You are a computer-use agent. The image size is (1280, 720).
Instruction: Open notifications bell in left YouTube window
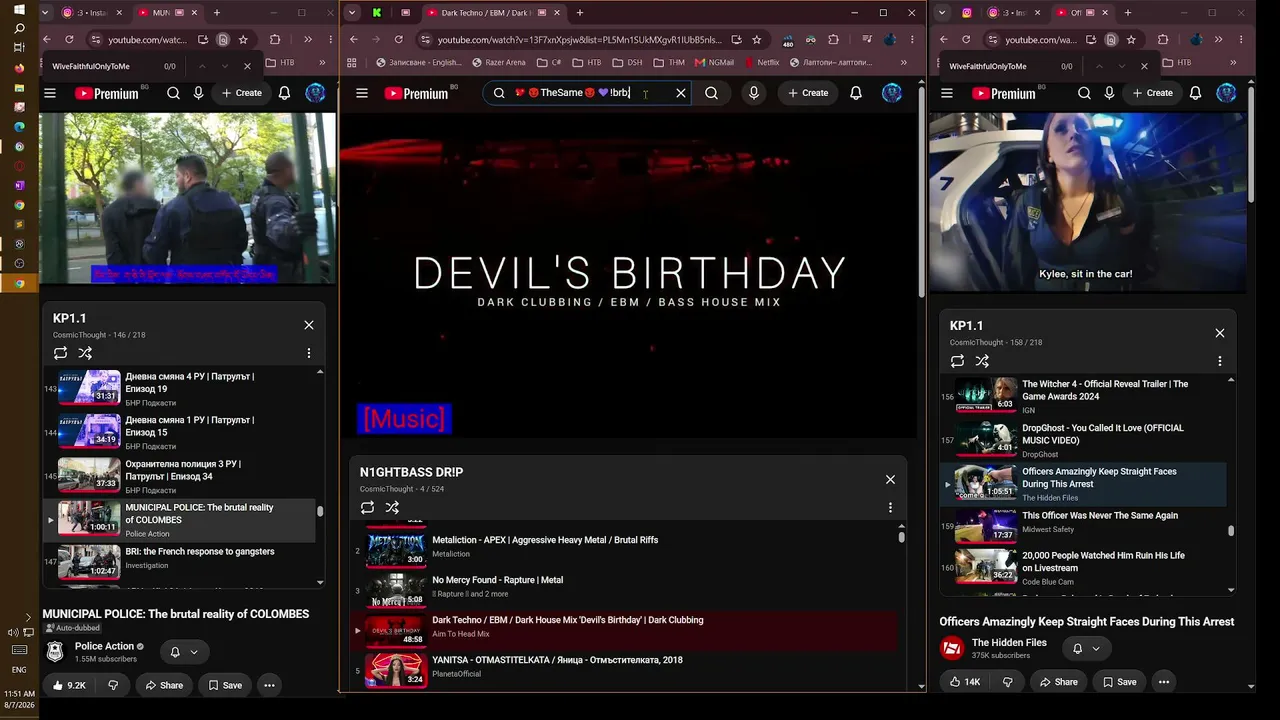pos(284,93)
